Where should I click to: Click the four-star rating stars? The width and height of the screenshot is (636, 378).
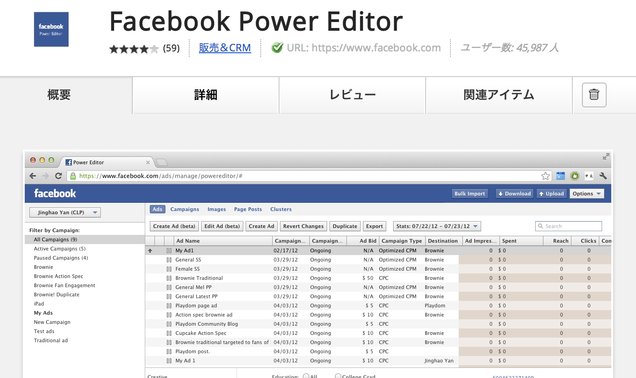point(134,49)
